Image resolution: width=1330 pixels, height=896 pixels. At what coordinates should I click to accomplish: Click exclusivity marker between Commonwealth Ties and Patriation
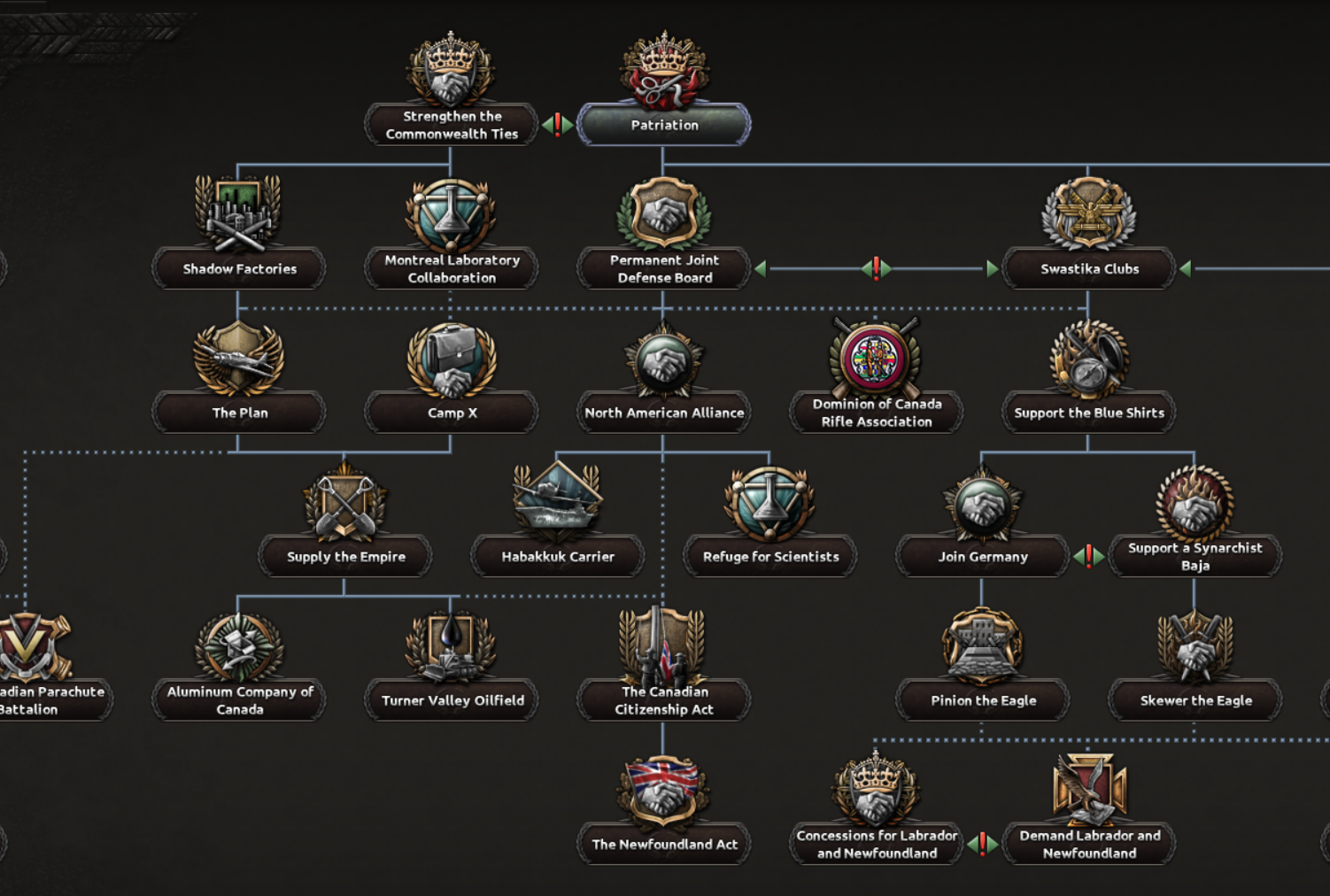coord(558,125)
